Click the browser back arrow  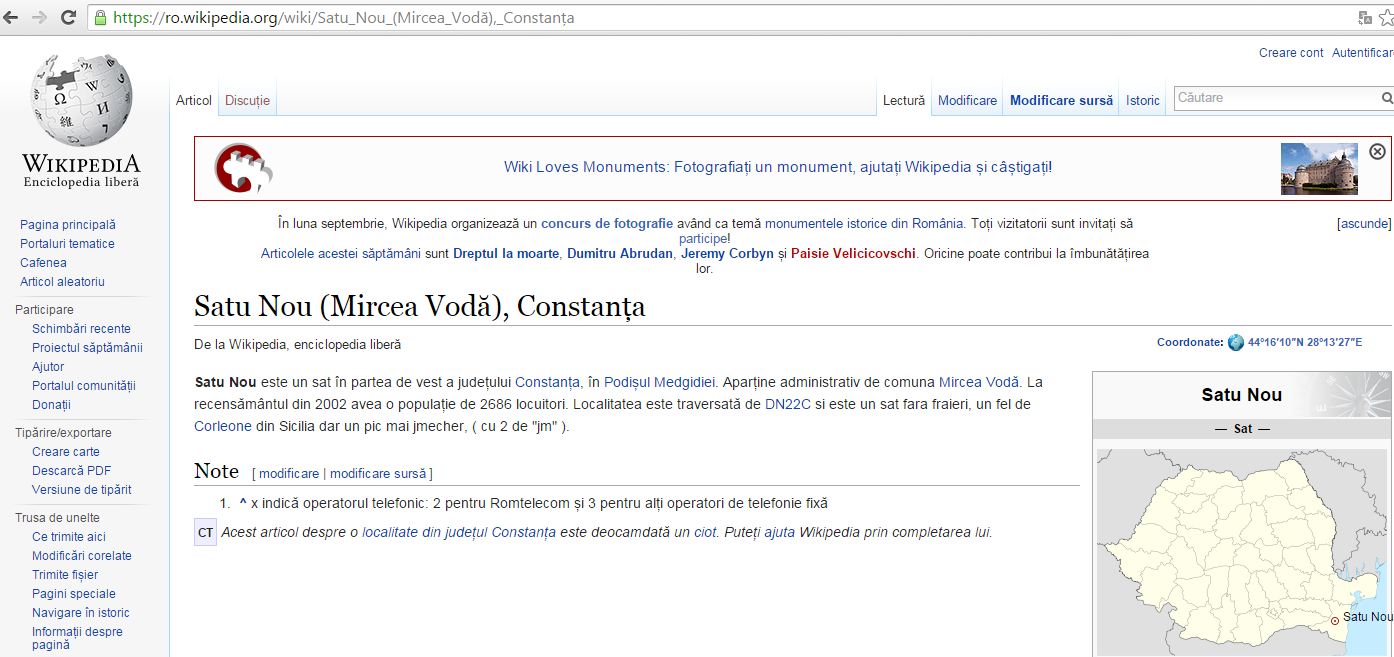point(11,18)
